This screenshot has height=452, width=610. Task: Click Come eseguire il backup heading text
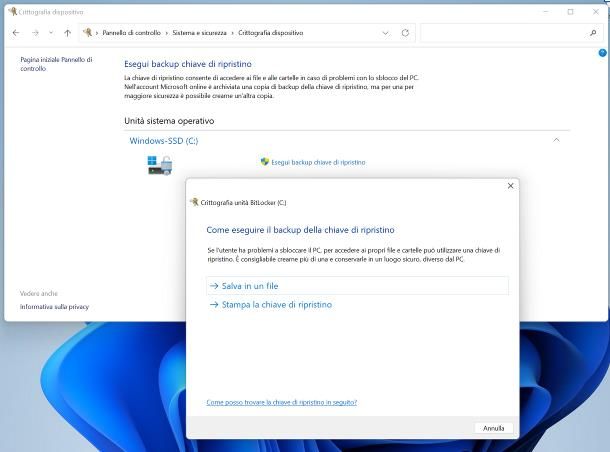[300, 230]
